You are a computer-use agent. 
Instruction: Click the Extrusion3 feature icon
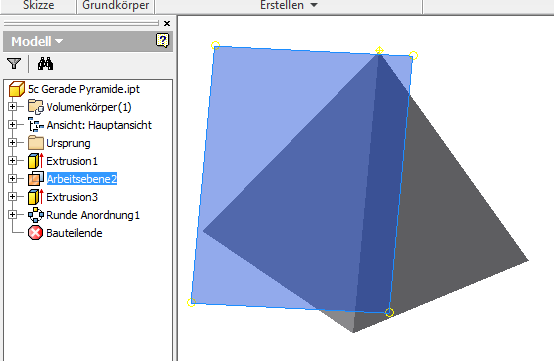point(36,197)
